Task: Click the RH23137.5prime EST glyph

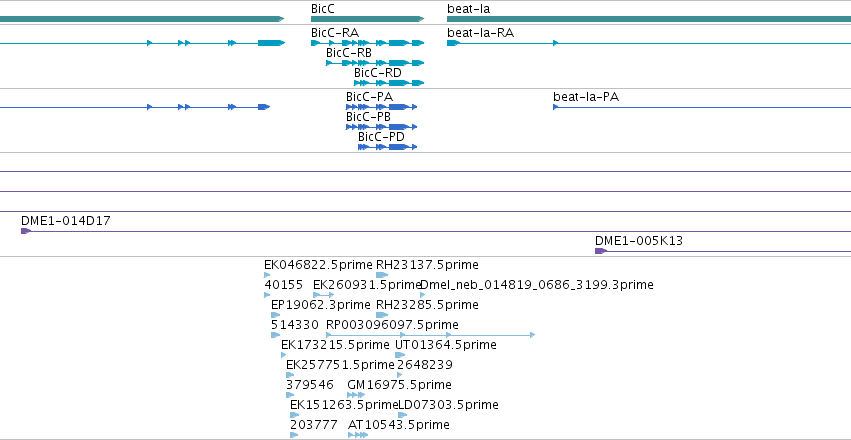Action: coord(382,275)
